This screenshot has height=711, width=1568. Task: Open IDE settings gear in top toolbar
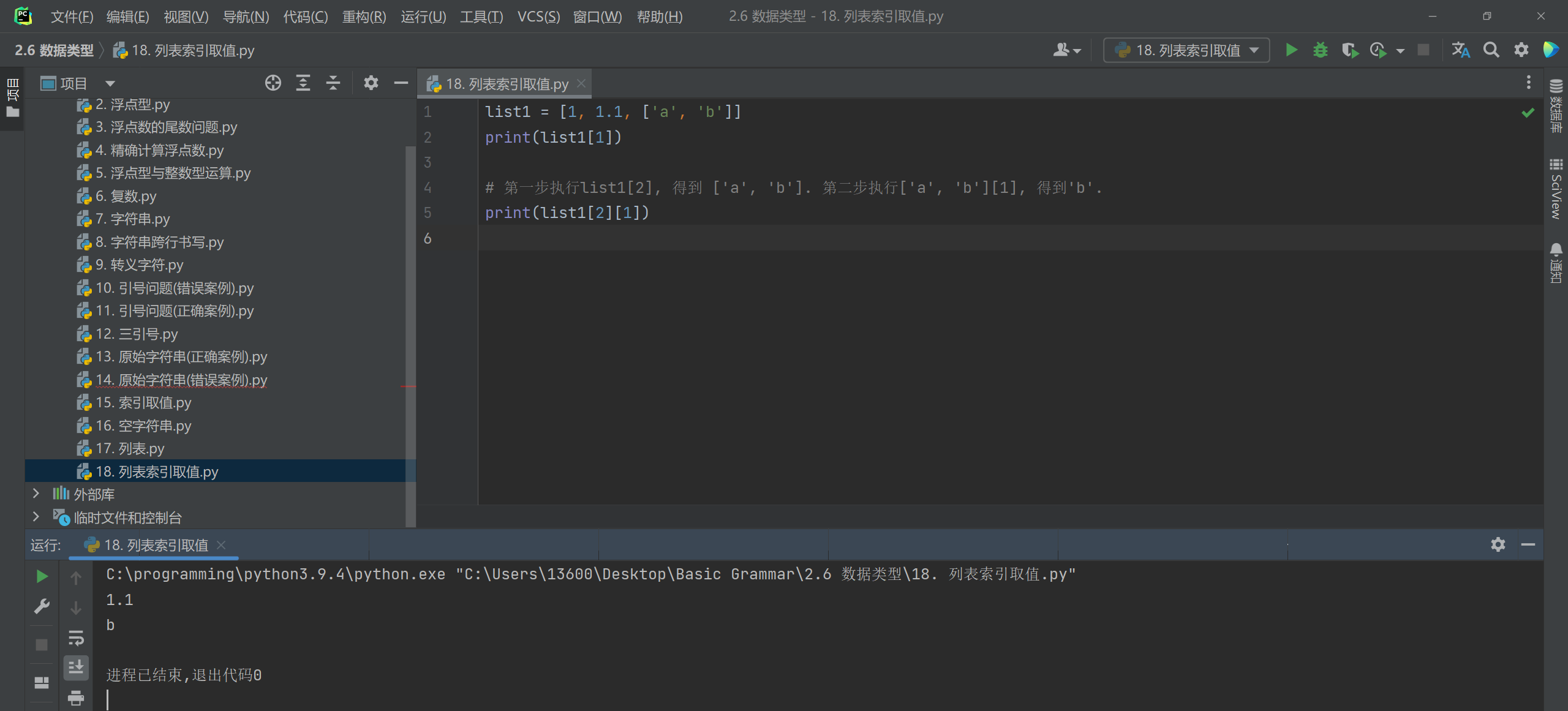coord(1521,50)
